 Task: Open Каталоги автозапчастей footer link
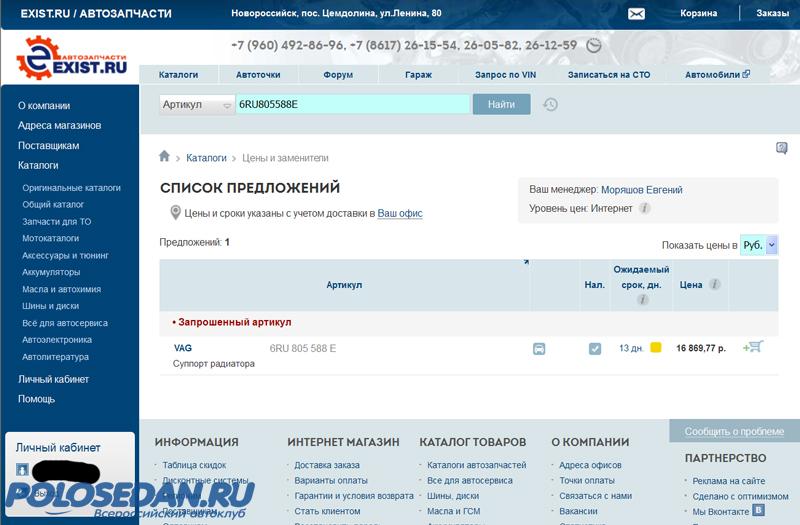tap(477, 465)
